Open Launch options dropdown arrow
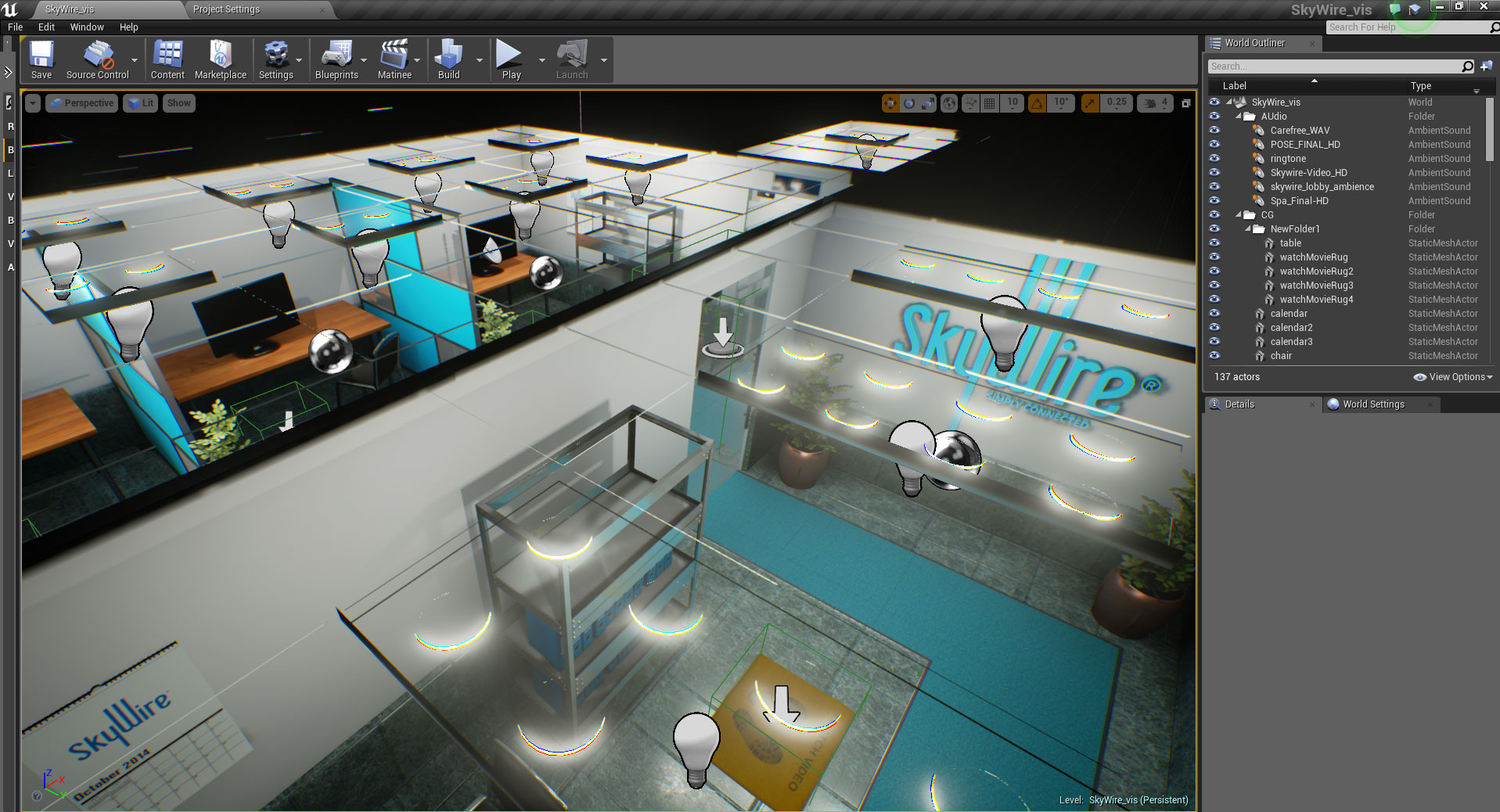 (x=603, y=60)
